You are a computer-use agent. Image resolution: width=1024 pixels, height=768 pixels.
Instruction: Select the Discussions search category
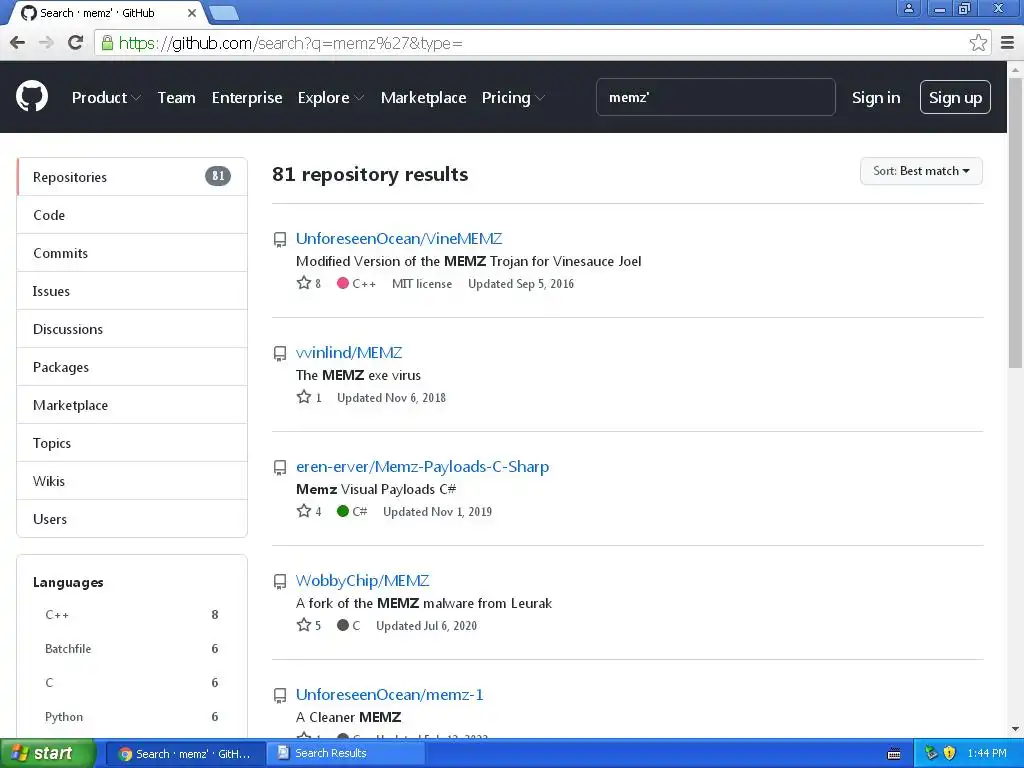[132, 328]
